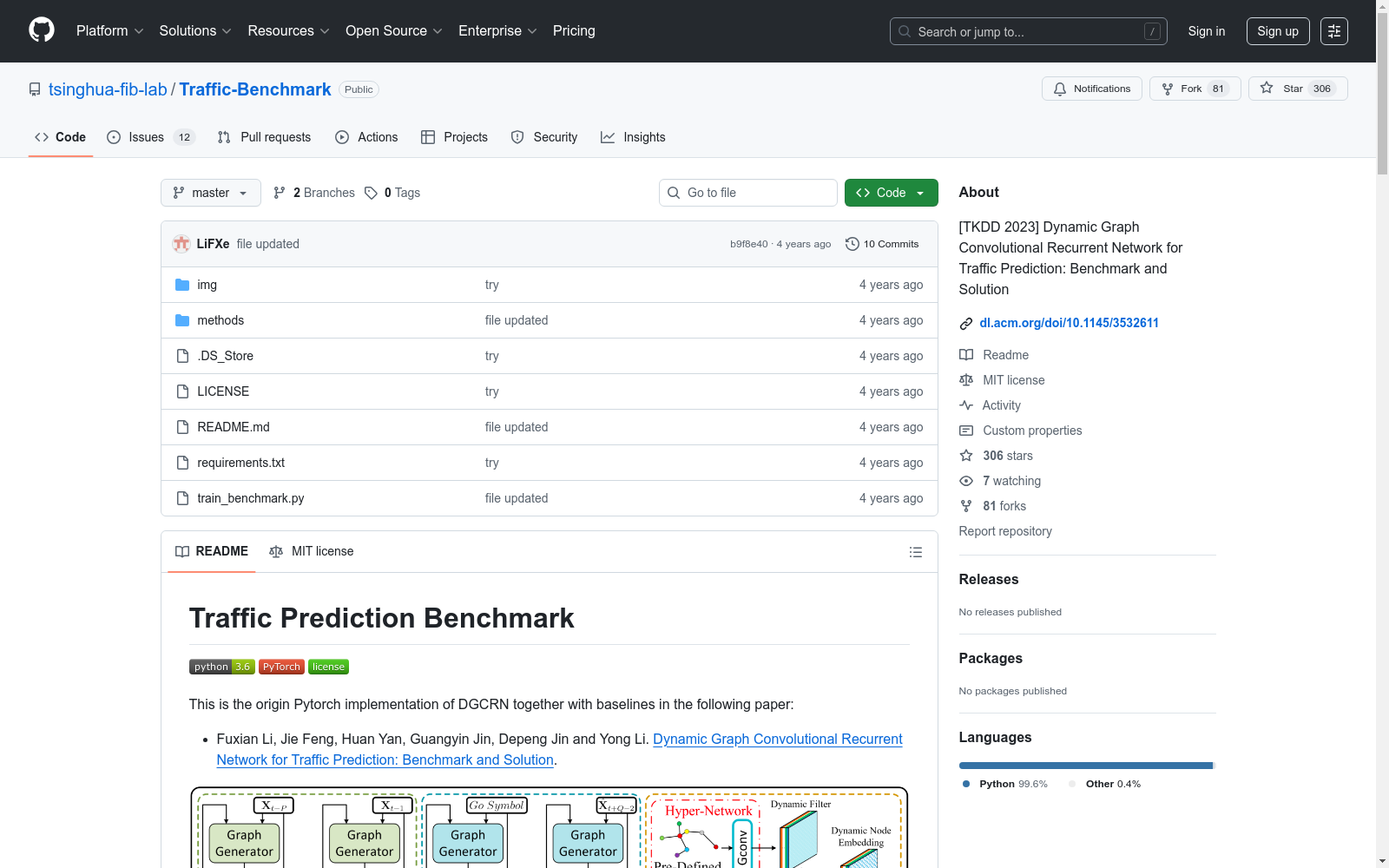Click the command palette icon button
Screen dimensions: 1389x868
pos(1334,31)
